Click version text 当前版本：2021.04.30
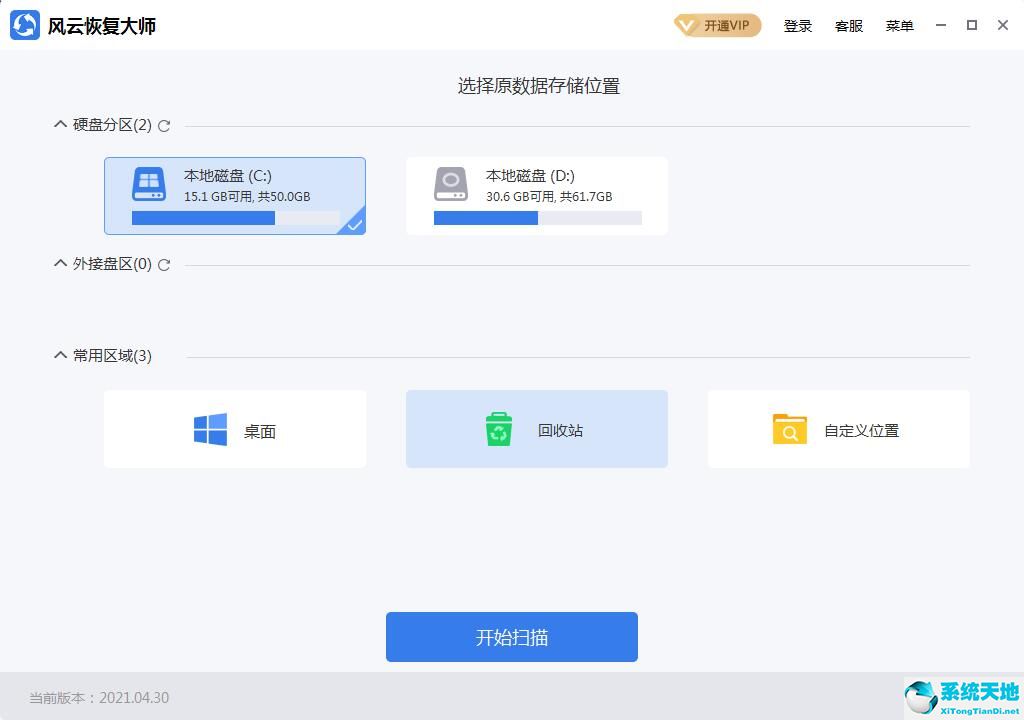This screenshot has height=720, width=1024. pos(99,698)
